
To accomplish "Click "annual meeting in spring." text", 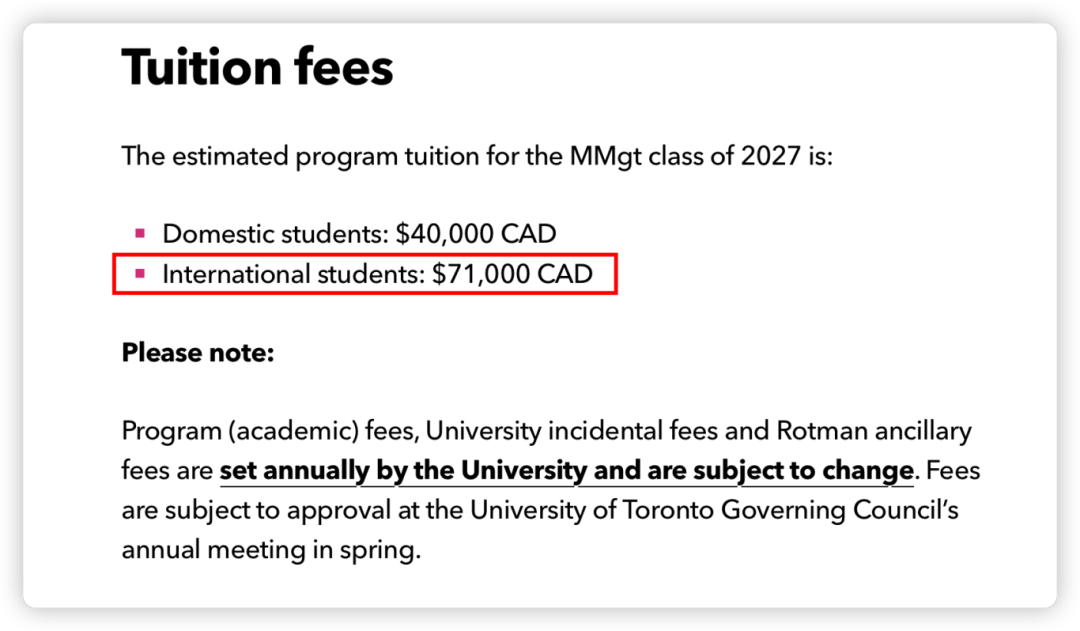I will pyautogui.click(x=267, y=550).
